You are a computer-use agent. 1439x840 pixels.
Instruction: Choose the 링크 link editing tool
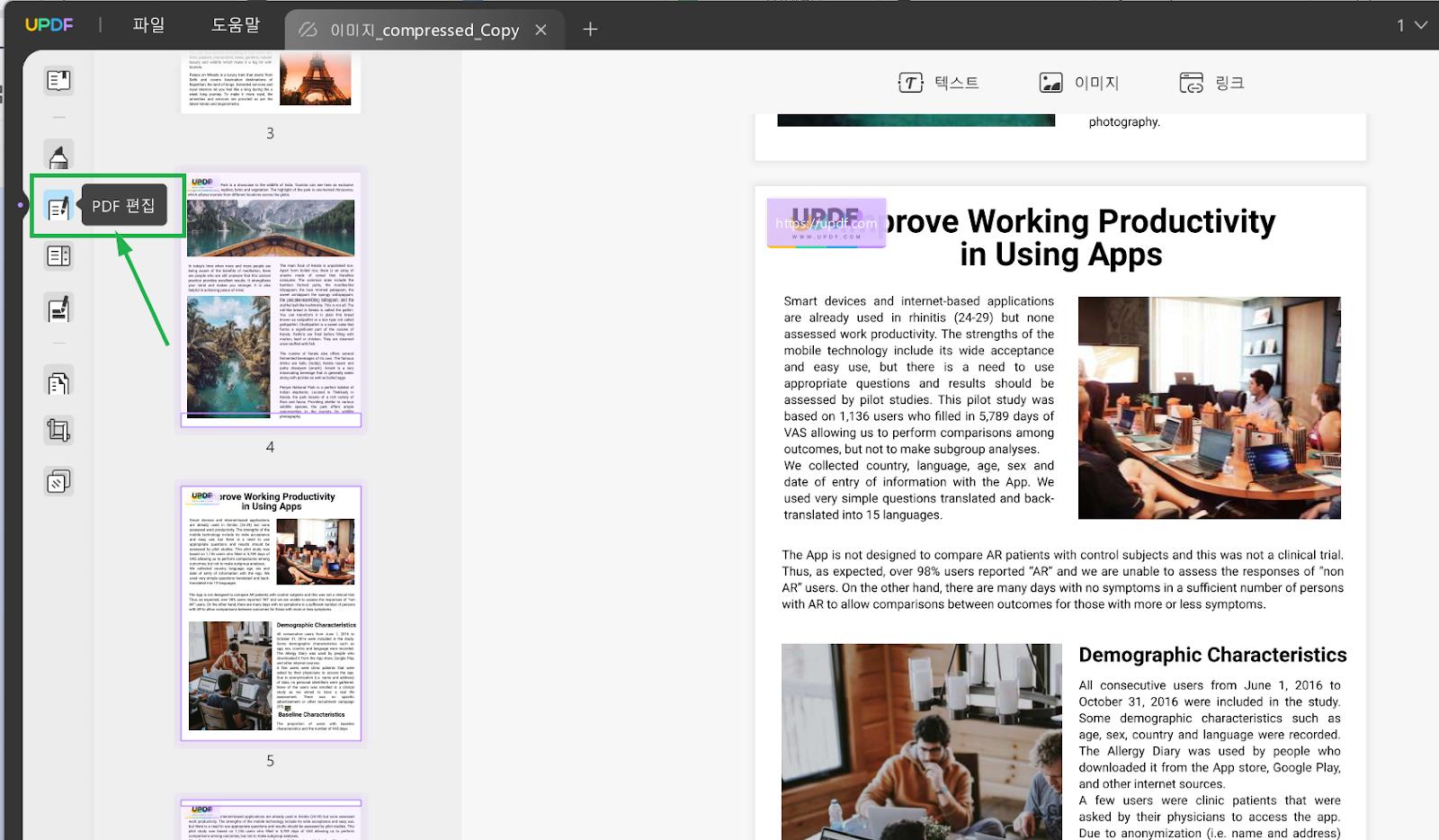coord(1211,83)
